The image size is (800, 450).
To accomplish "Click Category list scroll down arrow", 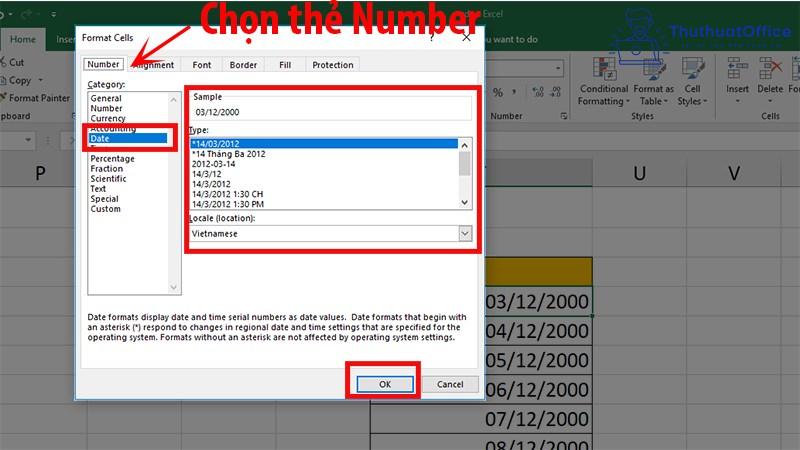I will [x=173, y=287].
